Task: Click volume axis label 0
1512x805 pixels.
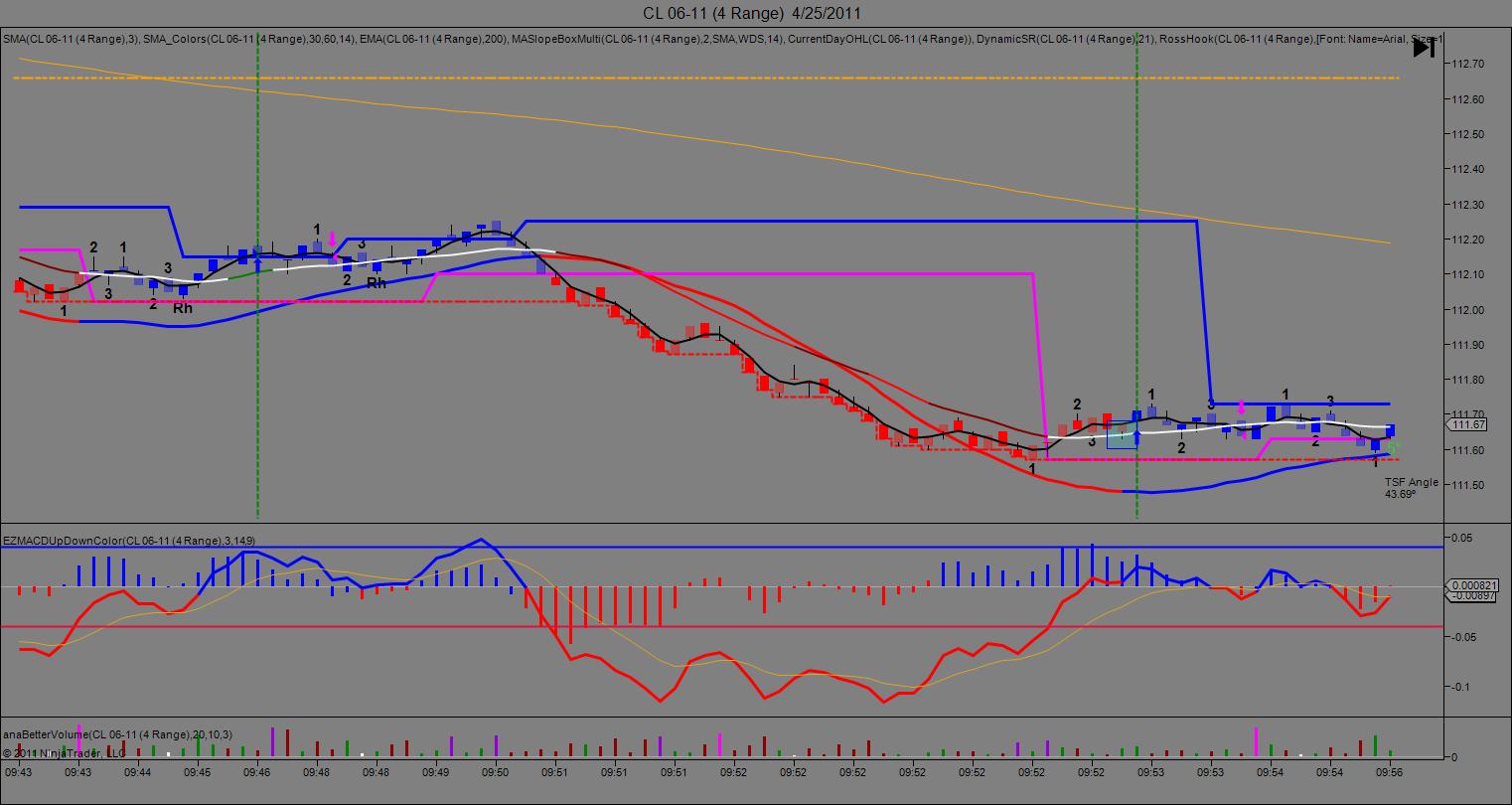Action: [1455, 756]
